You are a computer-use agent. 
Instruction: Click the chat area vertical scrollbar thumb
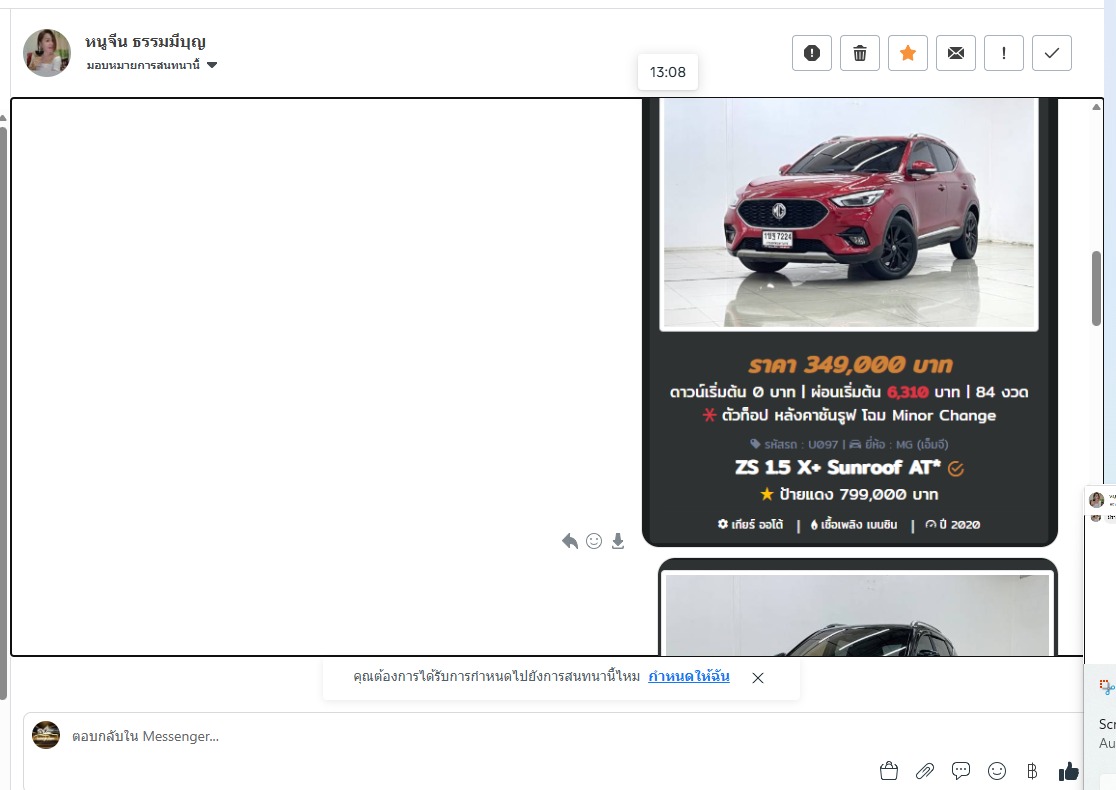tap(1096, 289)
